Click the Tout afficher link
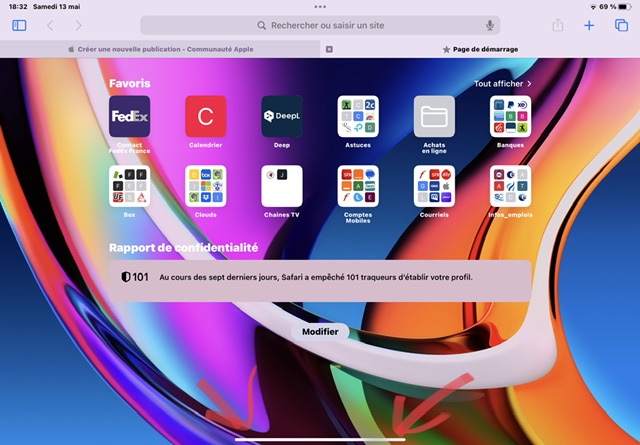This screenshot has height=445, width=640. coord(502,84)
